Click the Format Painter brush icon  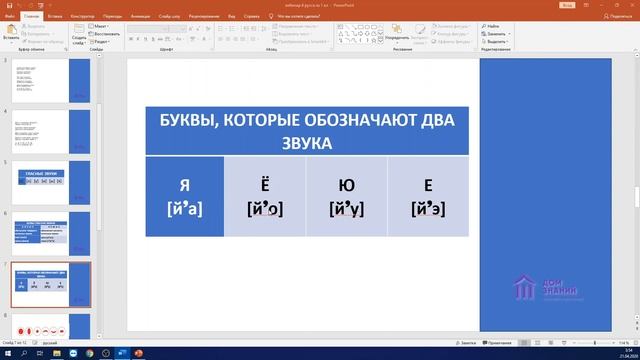pyautogui.click(x=25, y=42)
